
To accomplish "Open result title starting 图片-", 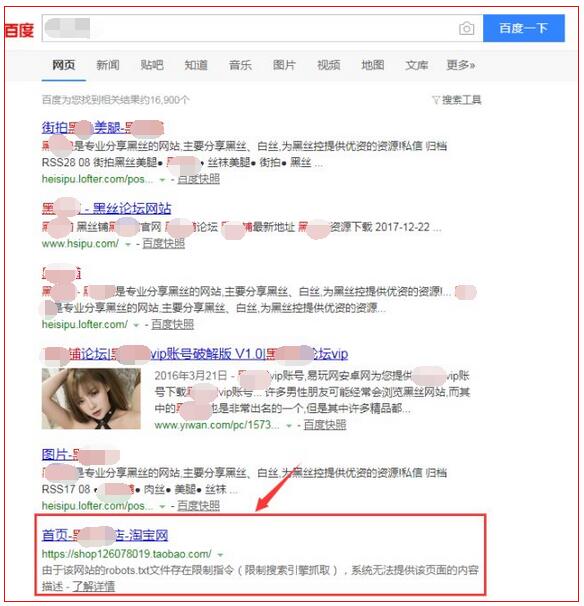I will click(80, 455).
